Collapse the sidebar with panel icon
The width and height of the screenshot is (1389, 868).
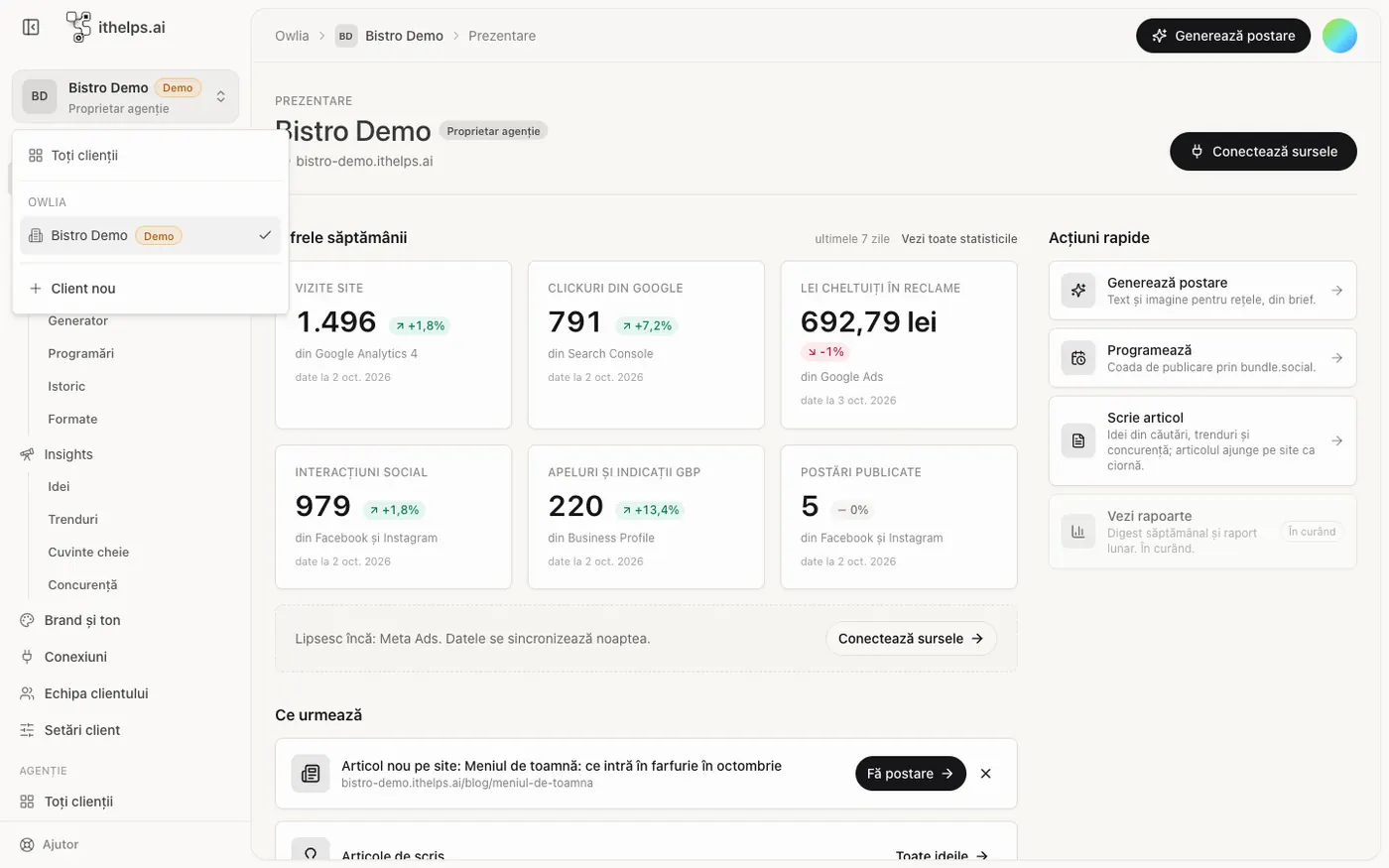tap(31, 27)
